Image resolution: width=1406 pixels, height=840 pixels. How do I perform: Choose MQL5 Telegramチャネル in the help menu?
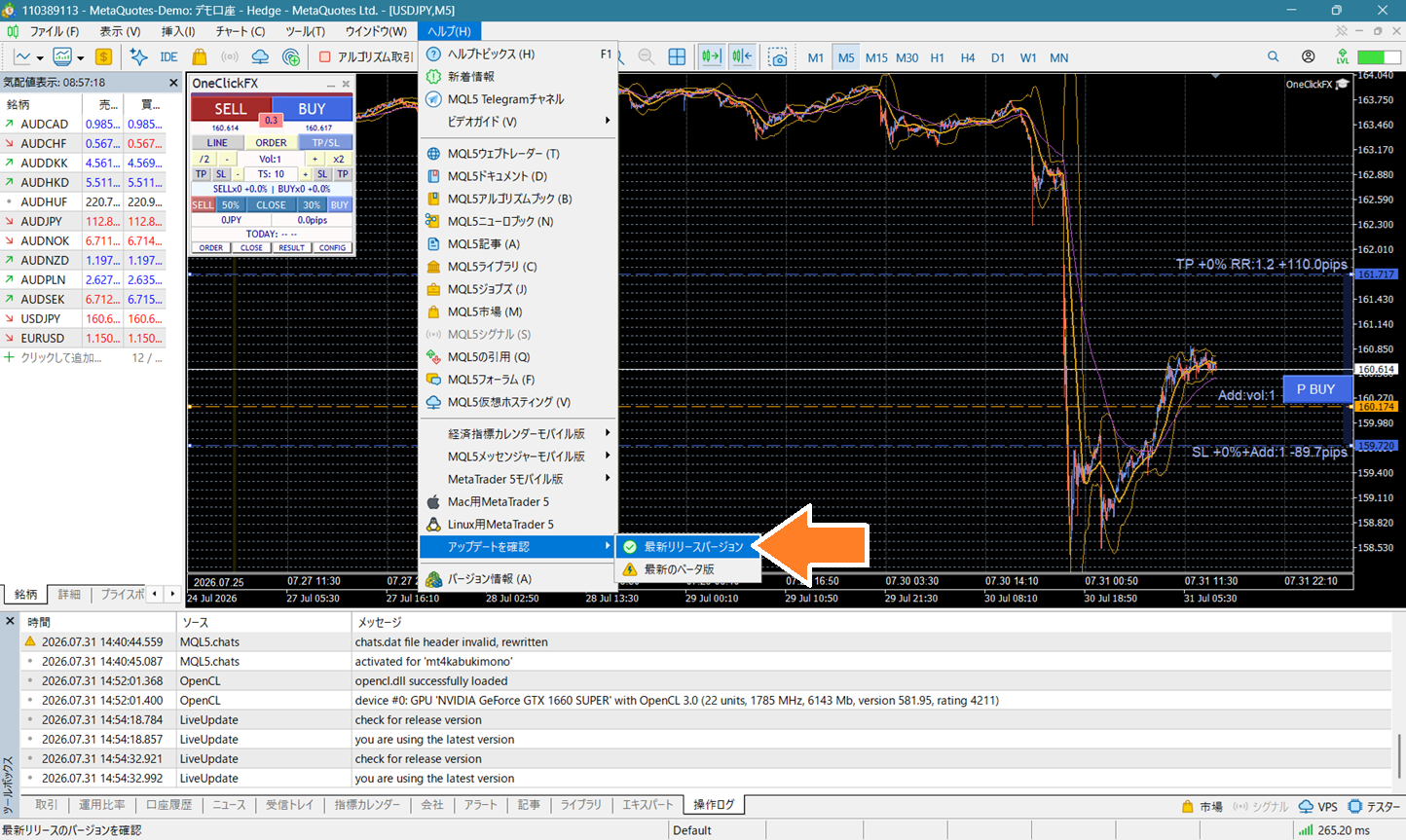click(518, 99)
